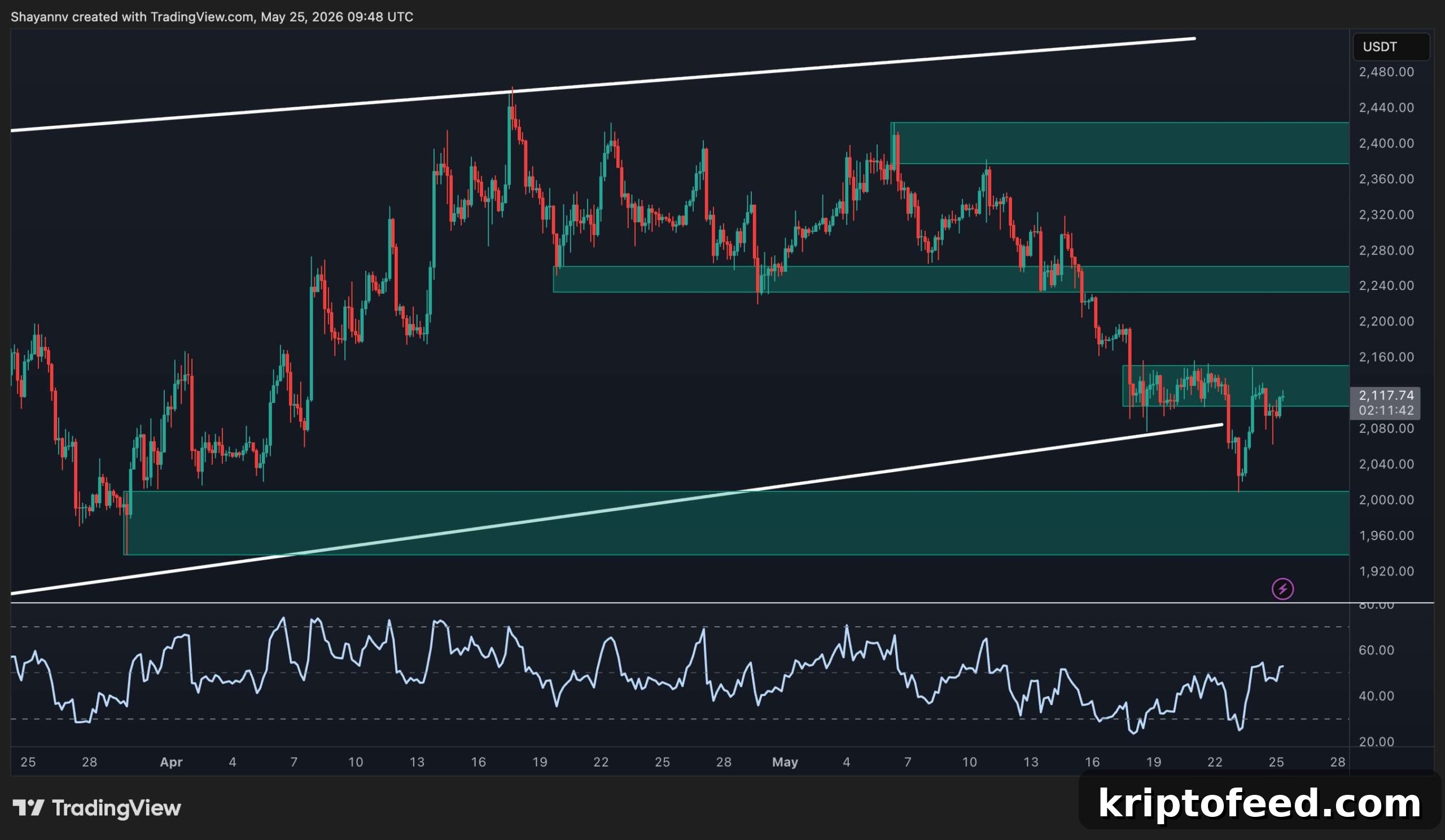
Task: Select the 2,000.00 price axis label
Action: [1386, 500]
